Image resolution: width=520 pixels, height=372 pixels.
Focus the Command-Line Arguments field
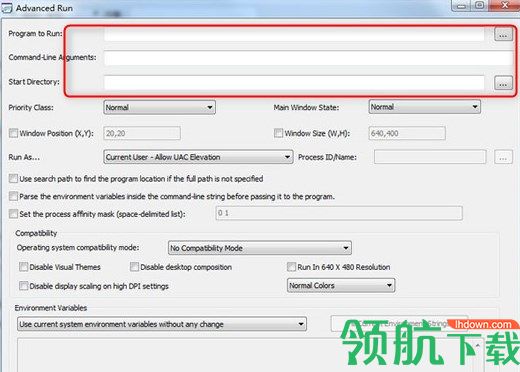coord(308,58)
